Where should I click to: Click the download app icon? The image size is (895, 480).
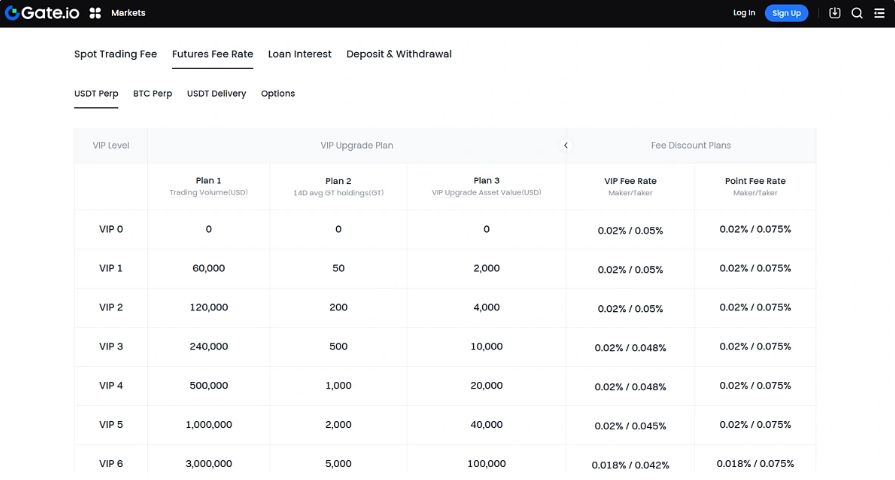pos(835,13)
